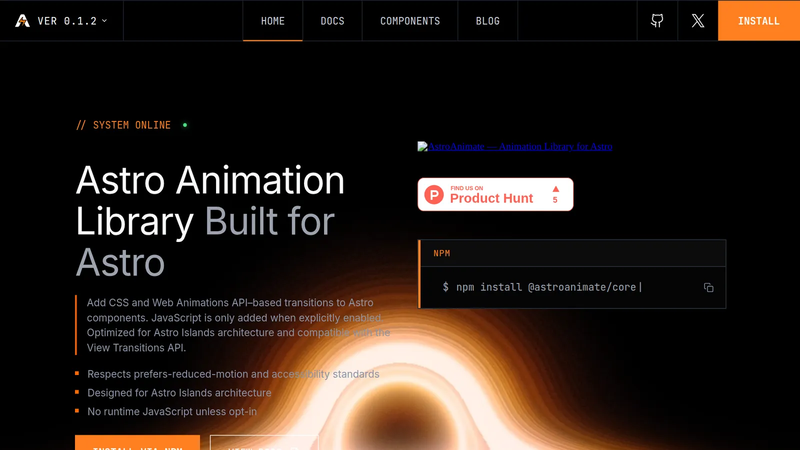Open the X (Twitter) profile icon
This screenshot has width=800, height=450.
(x=698, y=21)
